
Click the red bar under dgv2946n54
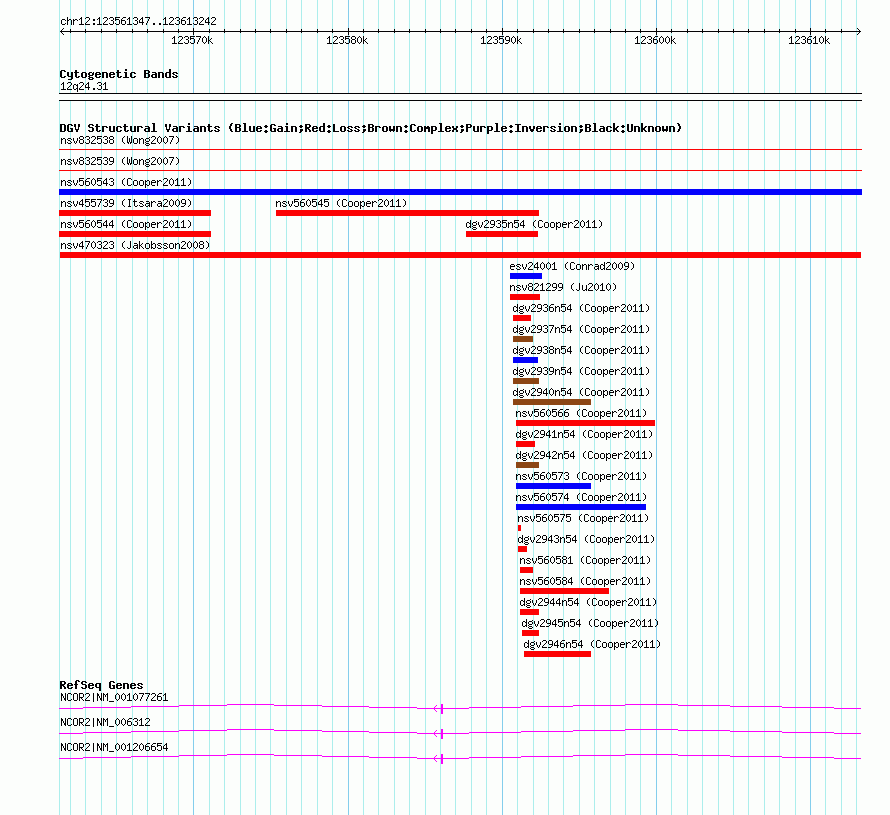(557, 654)
